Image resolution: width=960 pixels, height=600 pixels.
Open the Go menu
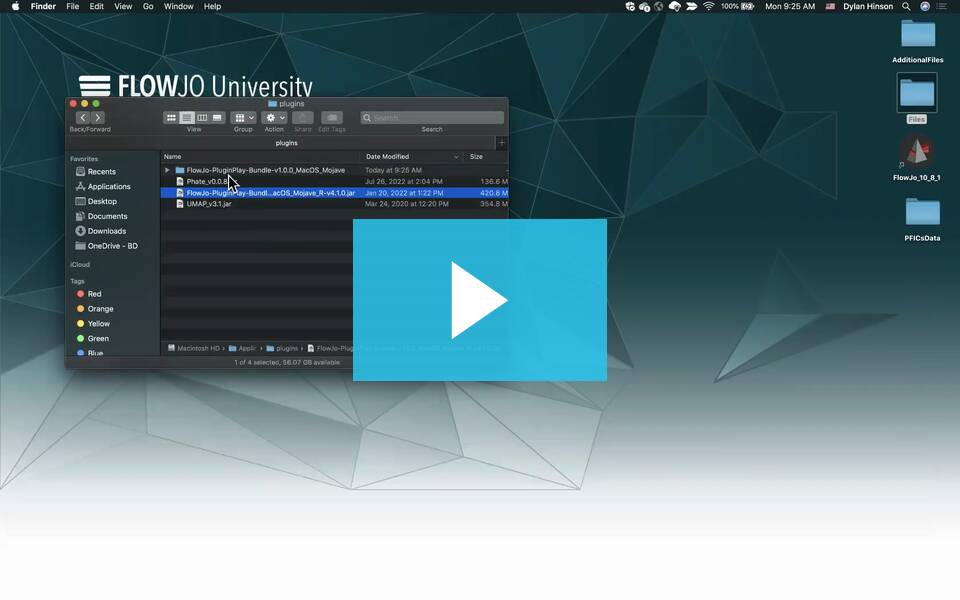148,6
